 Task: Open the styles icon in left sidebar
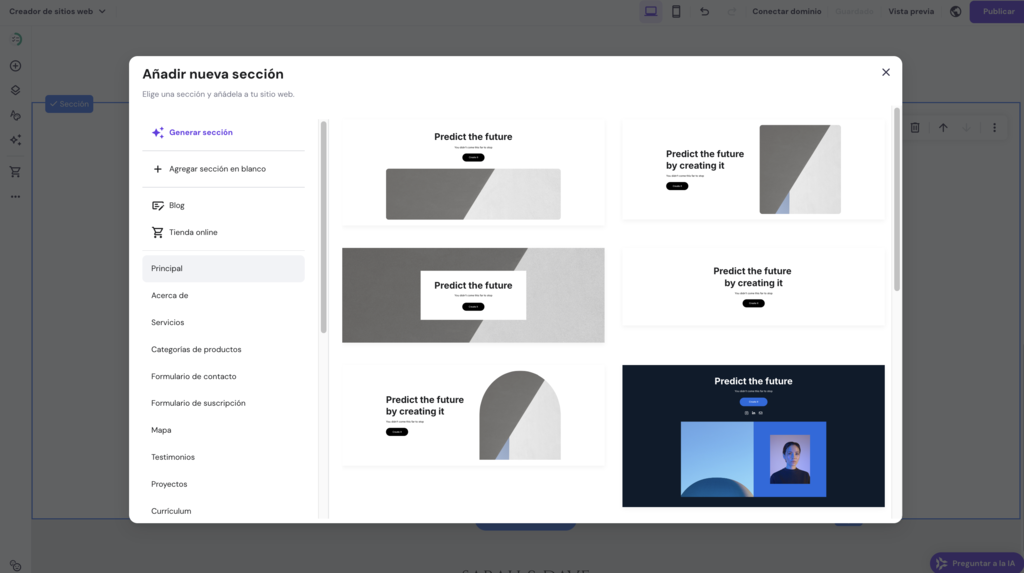tap(16, 115)
